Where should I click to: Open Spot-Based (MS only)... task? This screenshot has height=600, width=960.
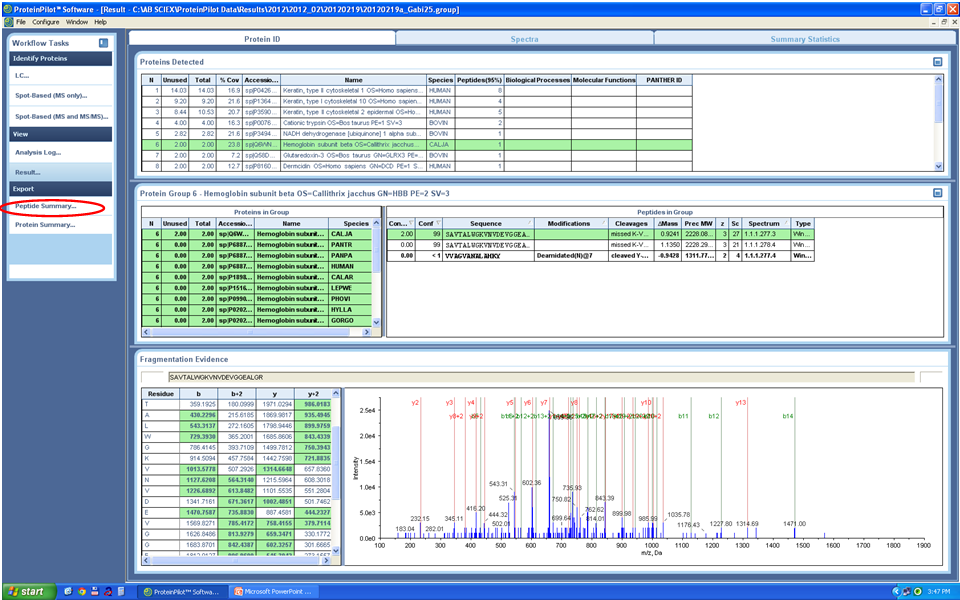(61, 96)
